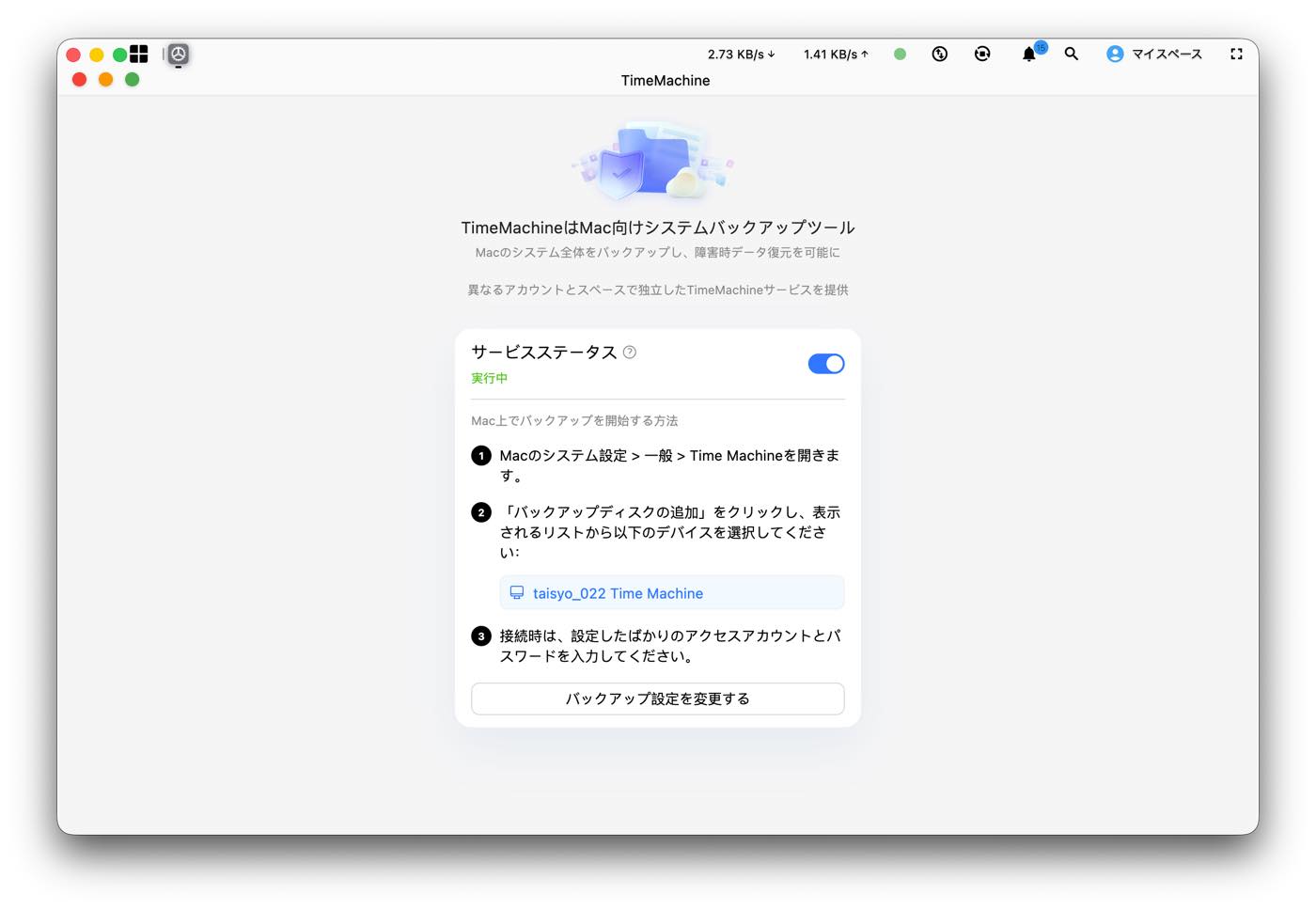
Task: Select the taisyo_022 Time Machine device entry
Action: [672, 593]
